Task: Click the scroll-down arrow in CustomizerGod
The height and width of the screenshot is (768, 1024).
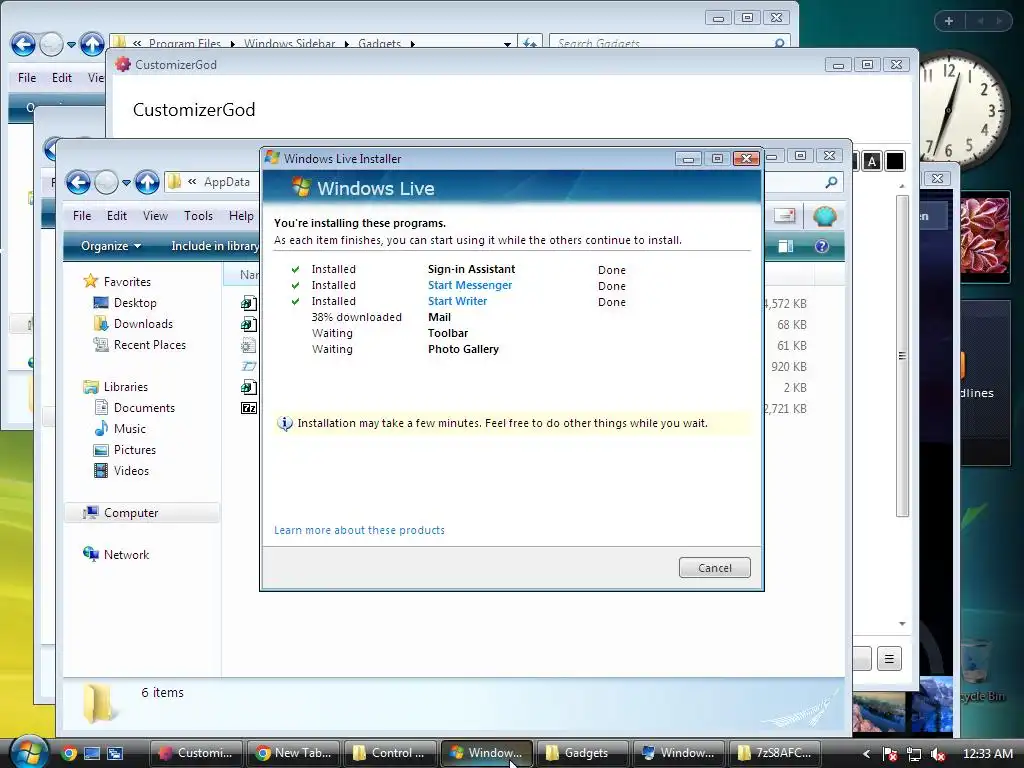Action: click(902, 624)
